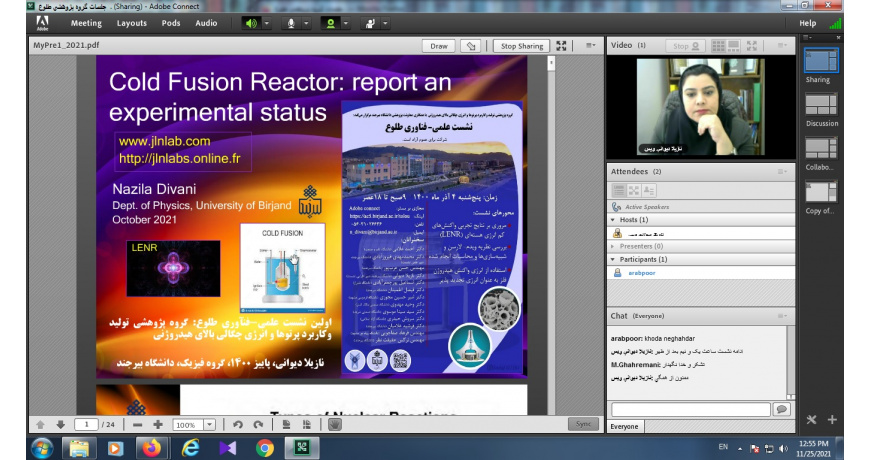Select the Collaboration layout thumbnail
This screenshot has width=870, height=460.
point(821,149)
